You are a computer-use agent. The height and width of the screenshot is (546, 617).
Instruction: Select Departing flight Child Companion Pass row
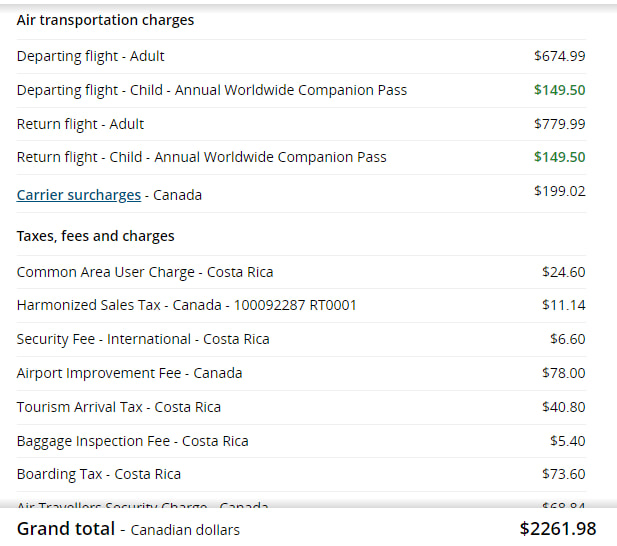tap(211, 90)
